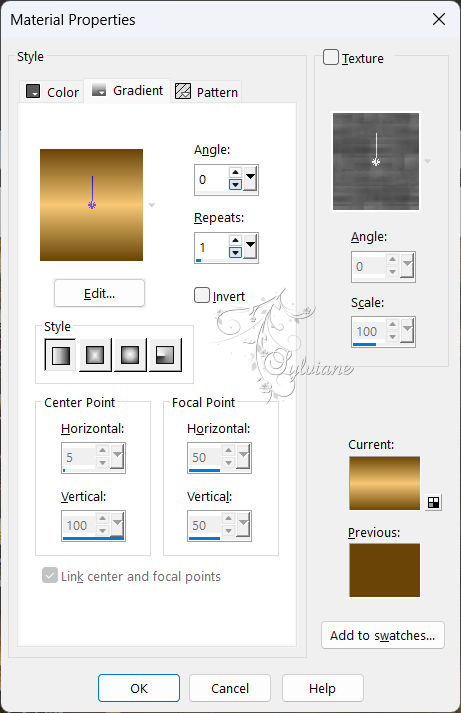Click the gradient Angle input field
The image size is (461, 713).
(x=212, y=180)
